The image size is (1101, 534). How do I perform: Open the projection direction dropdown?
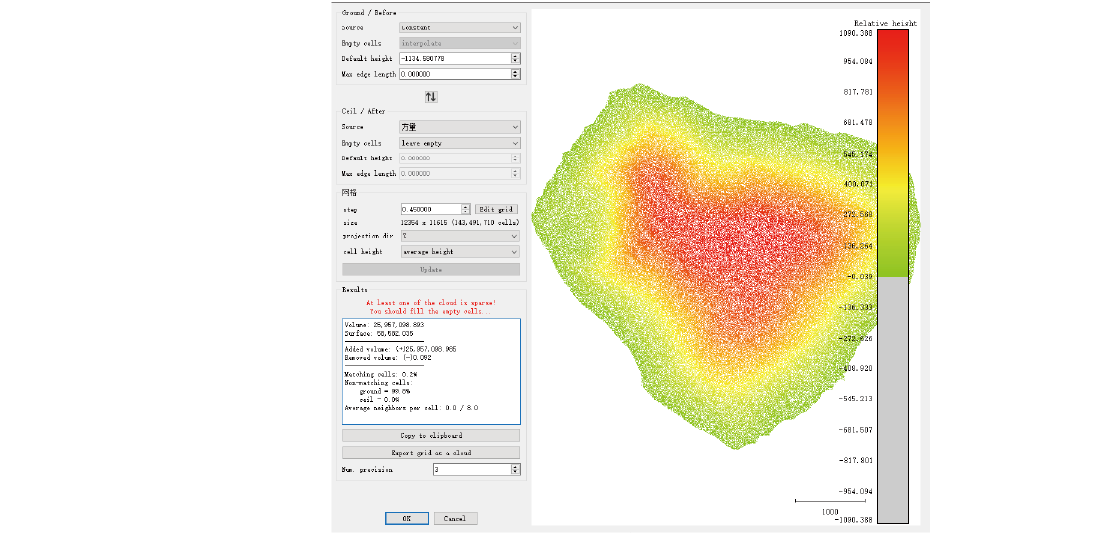pos(459,236)
